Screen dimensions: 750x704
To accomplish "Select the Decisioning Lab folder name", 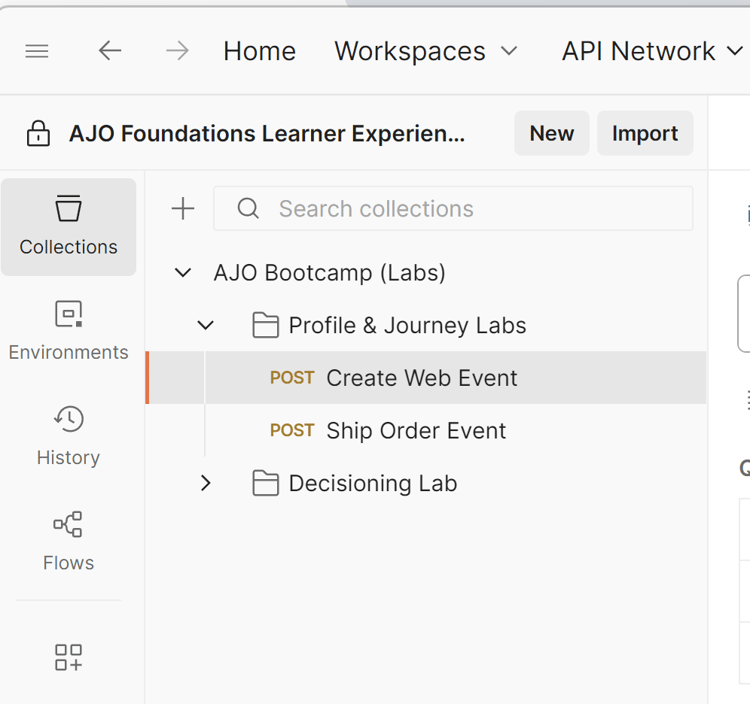I will click(x=373, y=484).
